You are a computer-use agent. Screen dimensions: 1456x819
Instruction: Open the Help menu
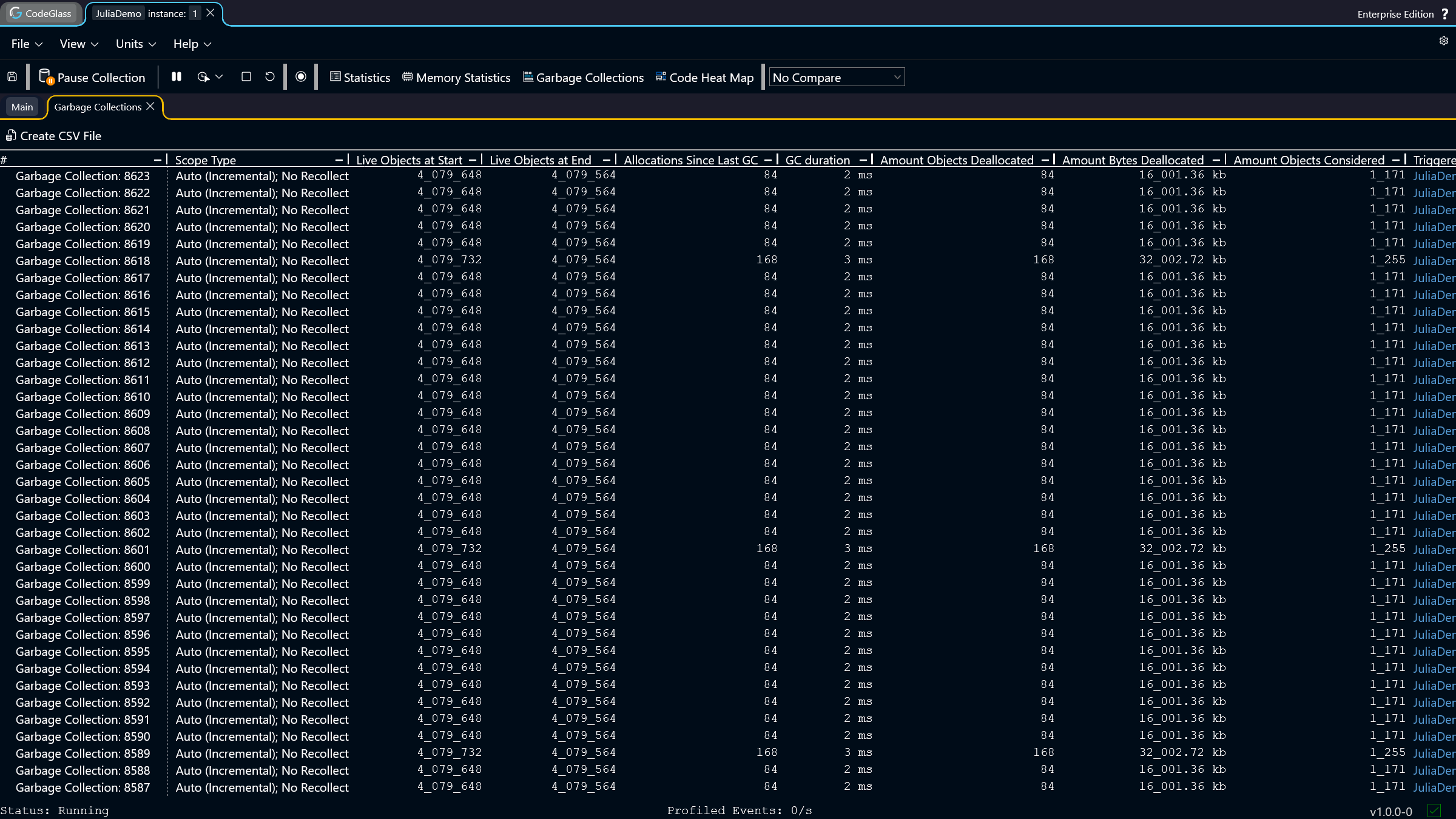(192, 44)
